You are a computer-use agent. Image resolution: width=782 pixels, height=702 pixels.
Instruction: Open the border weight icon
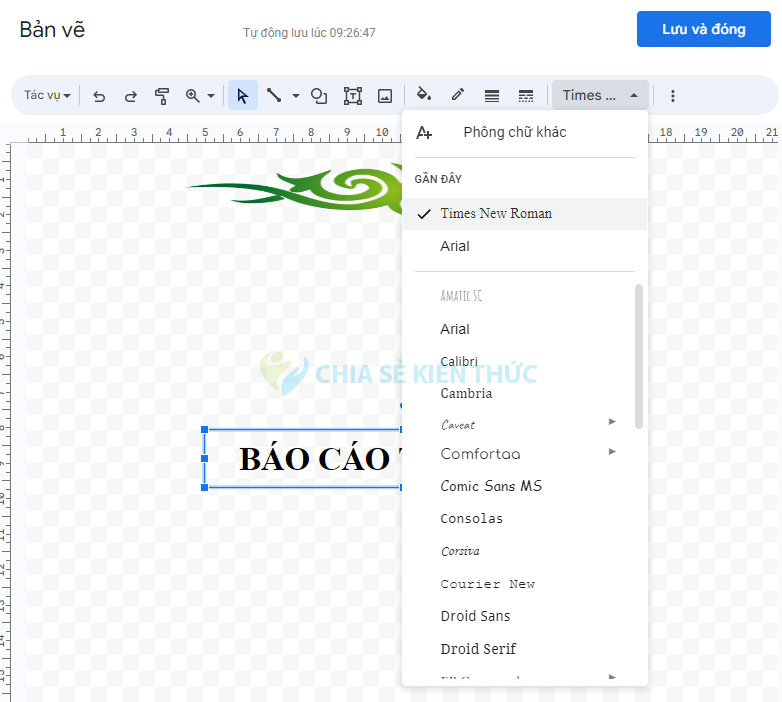pyautogui.click(x=492, y=96)
